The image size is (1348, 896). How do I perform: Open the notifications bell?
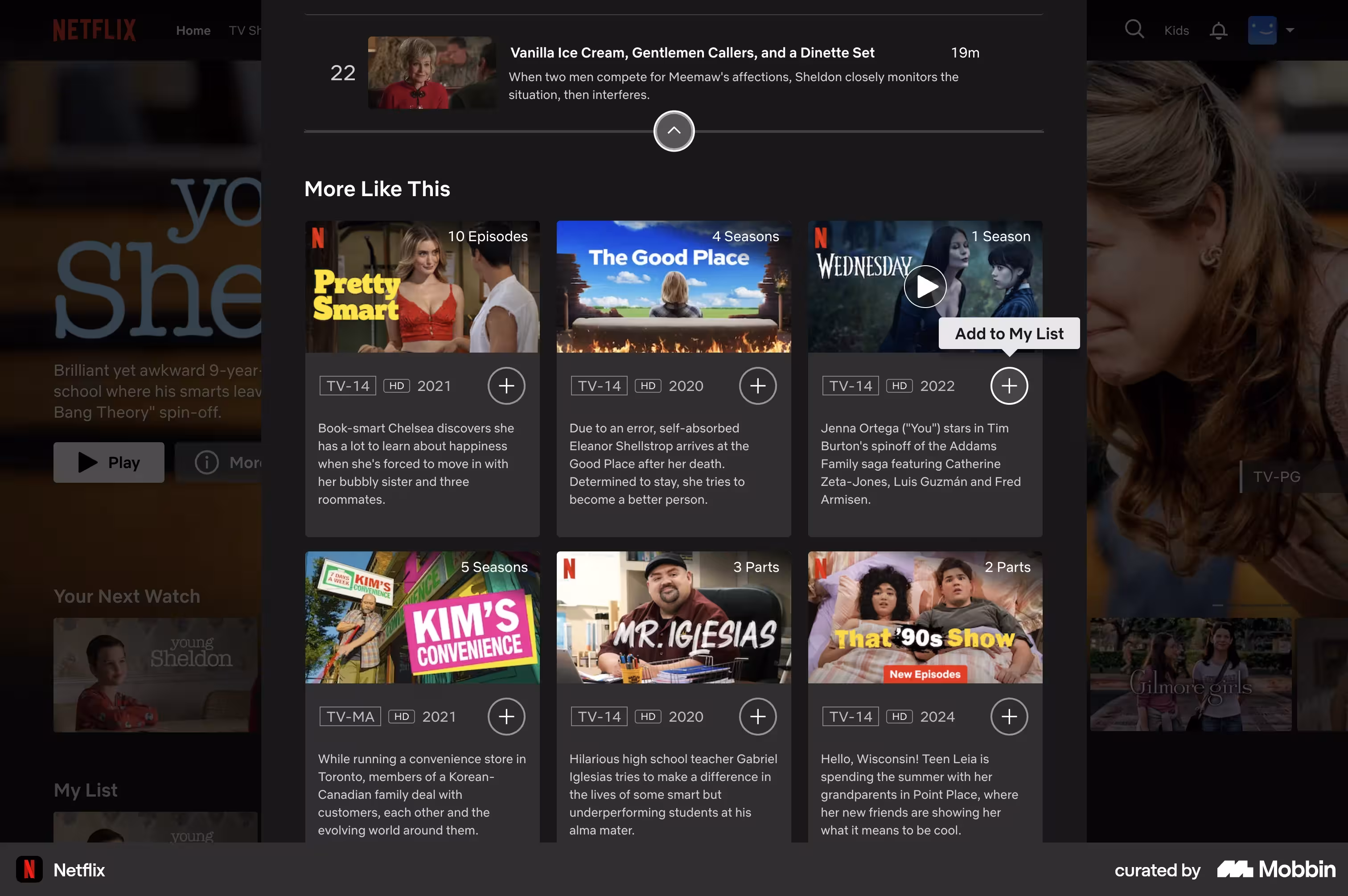click(x=1218, y=30)
